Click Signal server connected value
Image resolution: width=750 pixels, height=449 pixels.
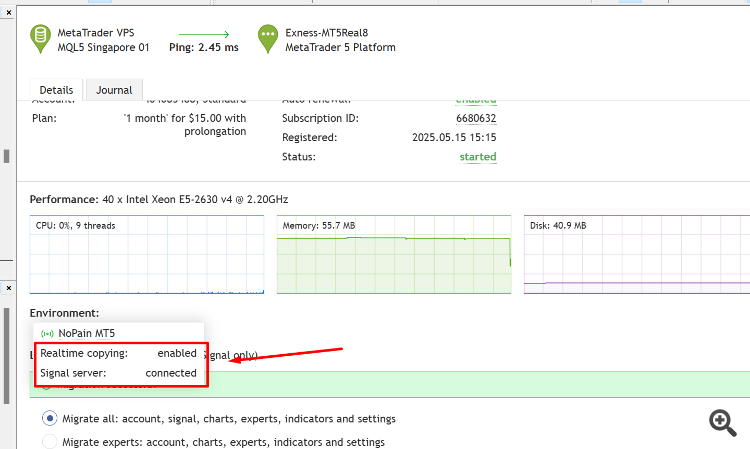coord(171,373)
